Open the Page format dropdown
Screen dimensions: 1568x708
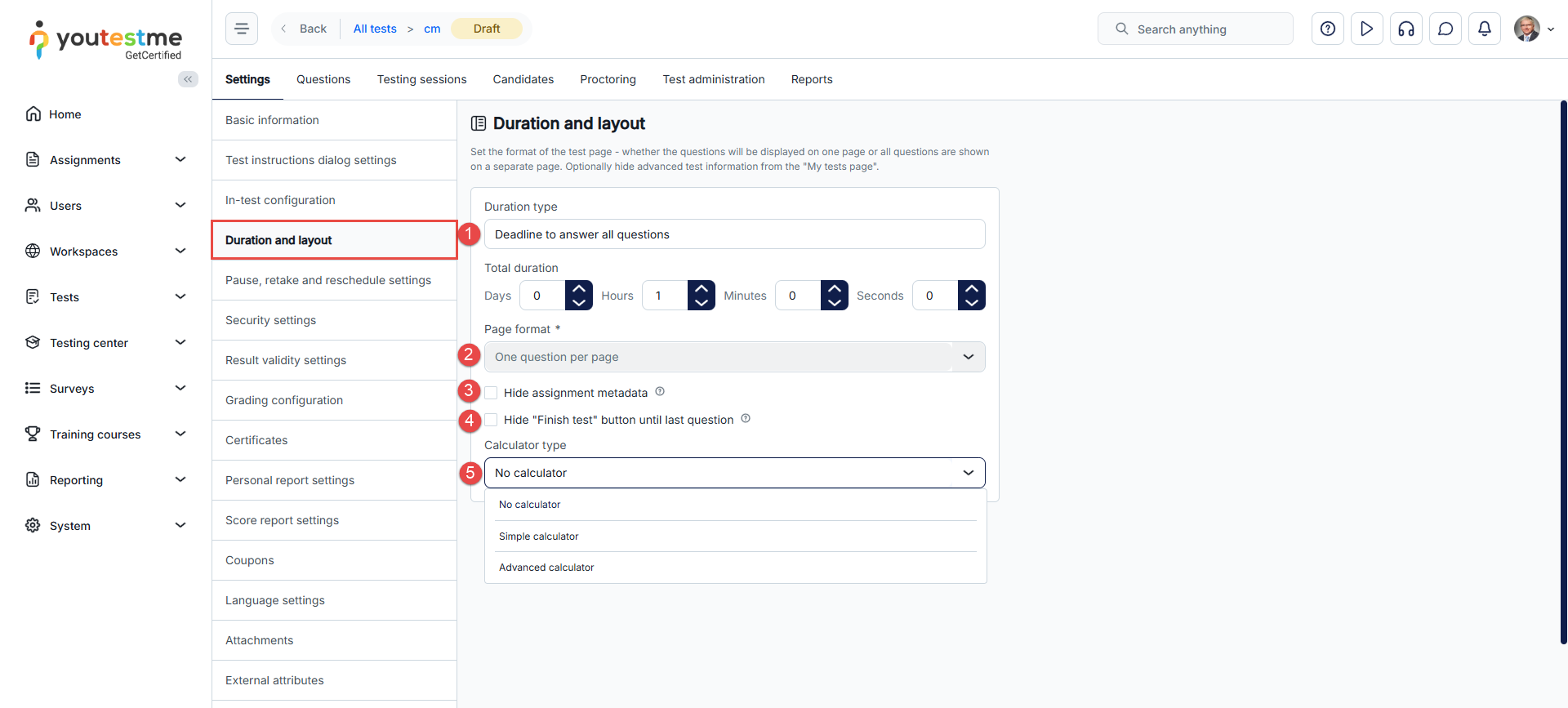(735, 357)
